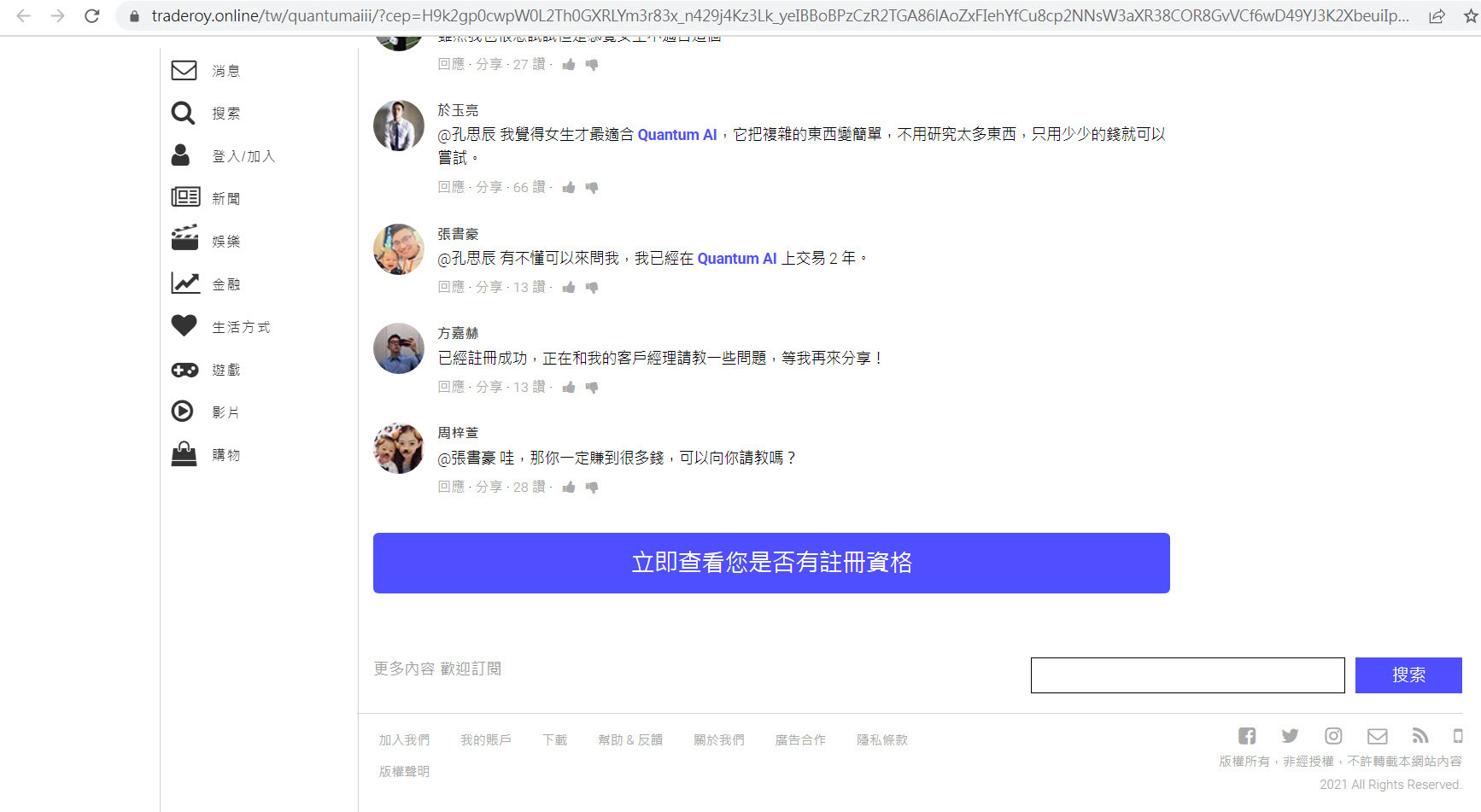Image resolution: width=1481 pixels, height=812 pixels.
Task: Open the Twitter footer icon
Action: pos(1290,735)
